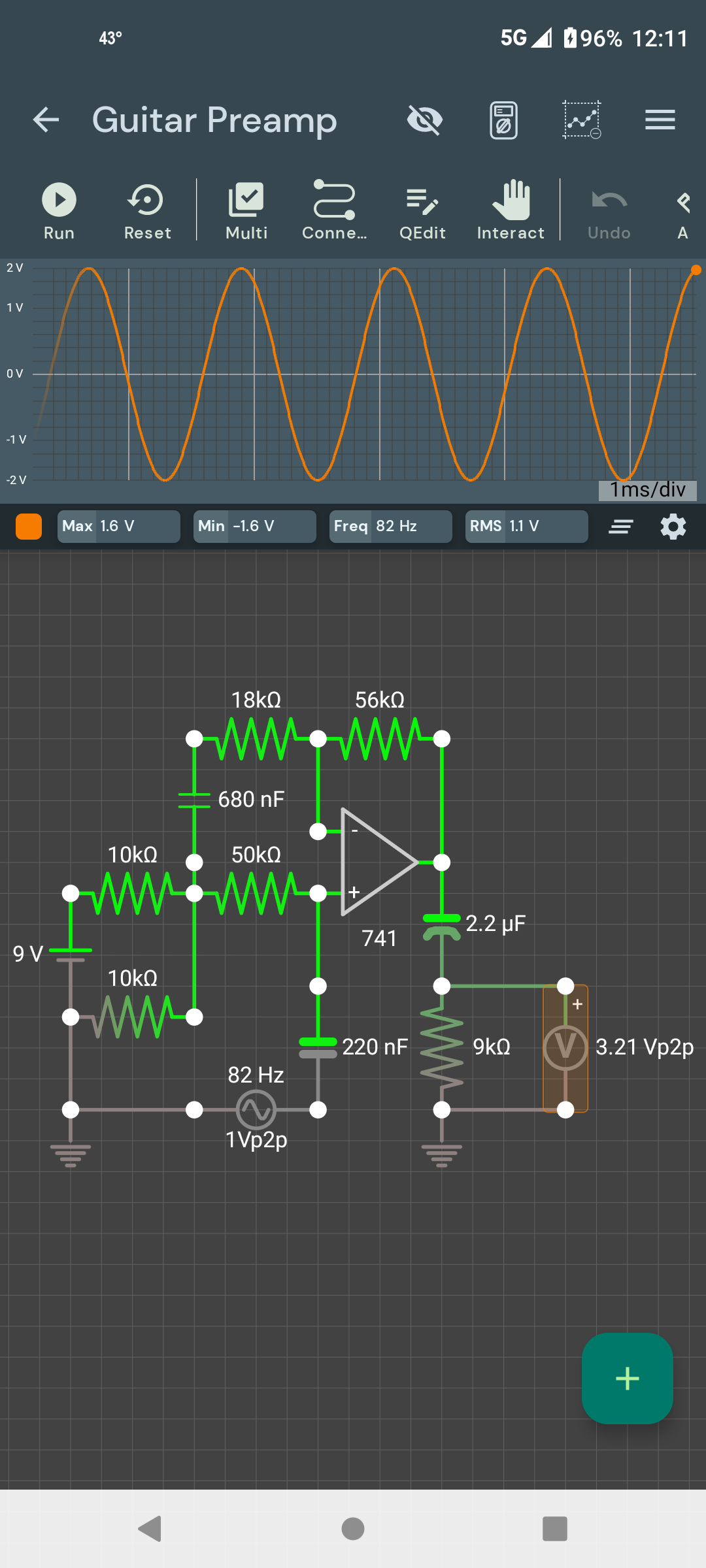The width and height of the screenshot is (706, 1568).
Task: Run the circuit simulation
Action: (59, 210)
